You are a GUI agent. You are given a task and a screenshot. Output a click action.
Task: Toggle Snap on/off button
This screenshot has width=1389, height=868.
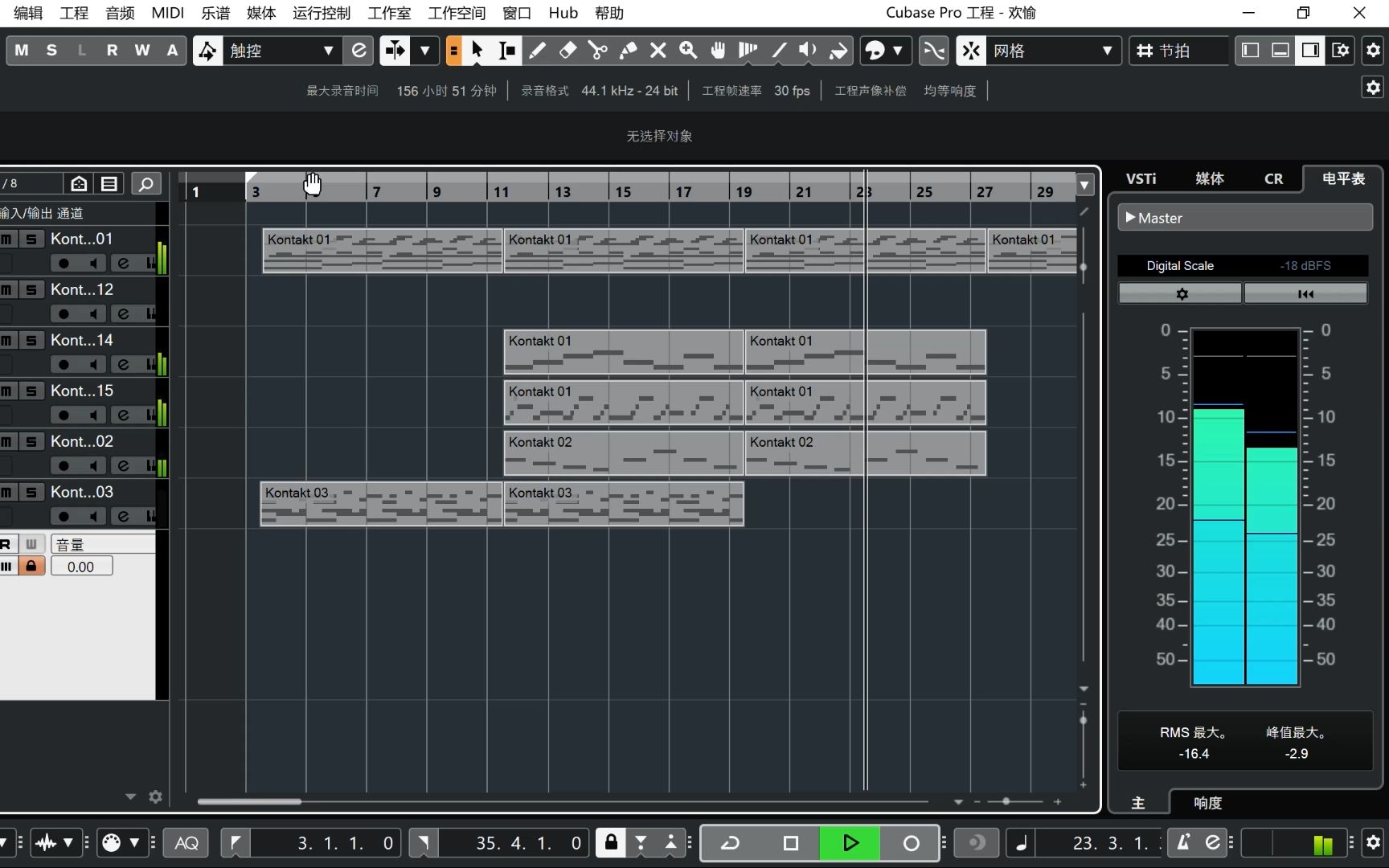coord(971,51)
